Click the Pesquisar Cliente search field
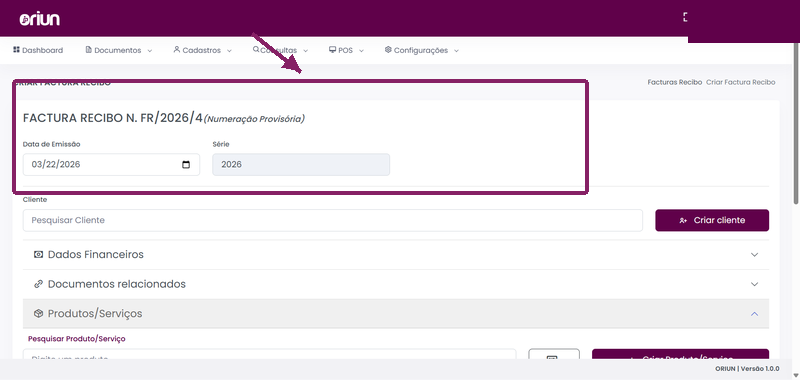Viewport: 800px width, 380px height. point(333,220)
